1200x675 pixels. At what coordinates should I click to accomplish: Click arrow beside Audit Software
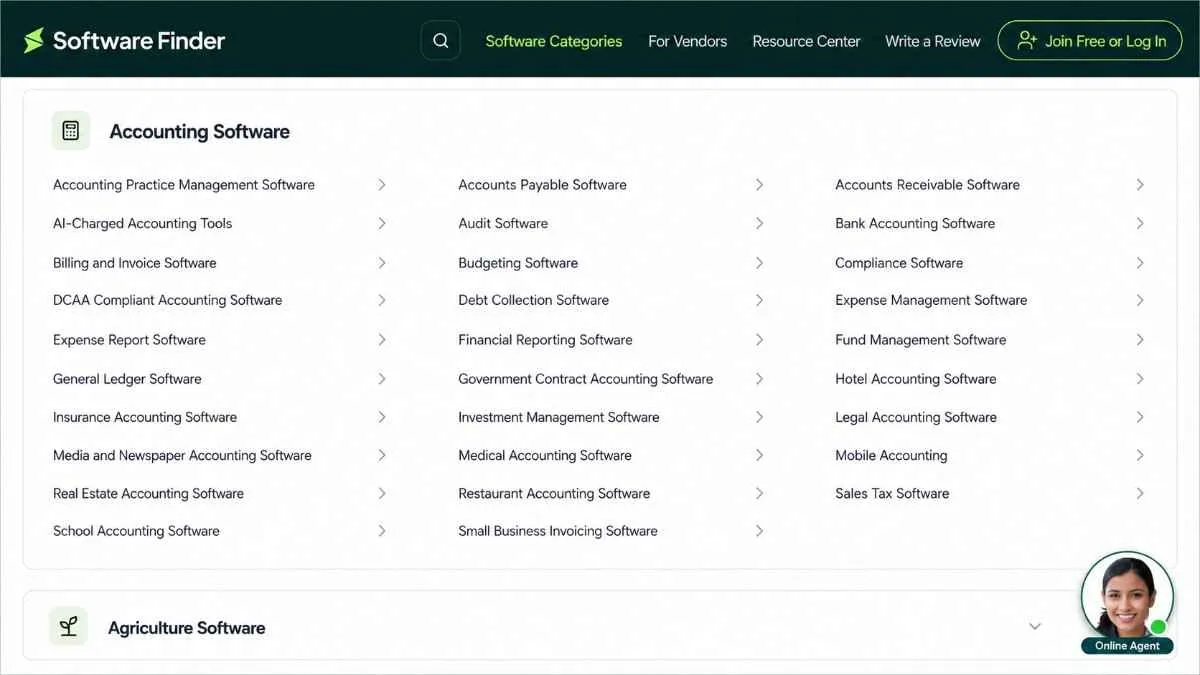click(x=760, y=224)
